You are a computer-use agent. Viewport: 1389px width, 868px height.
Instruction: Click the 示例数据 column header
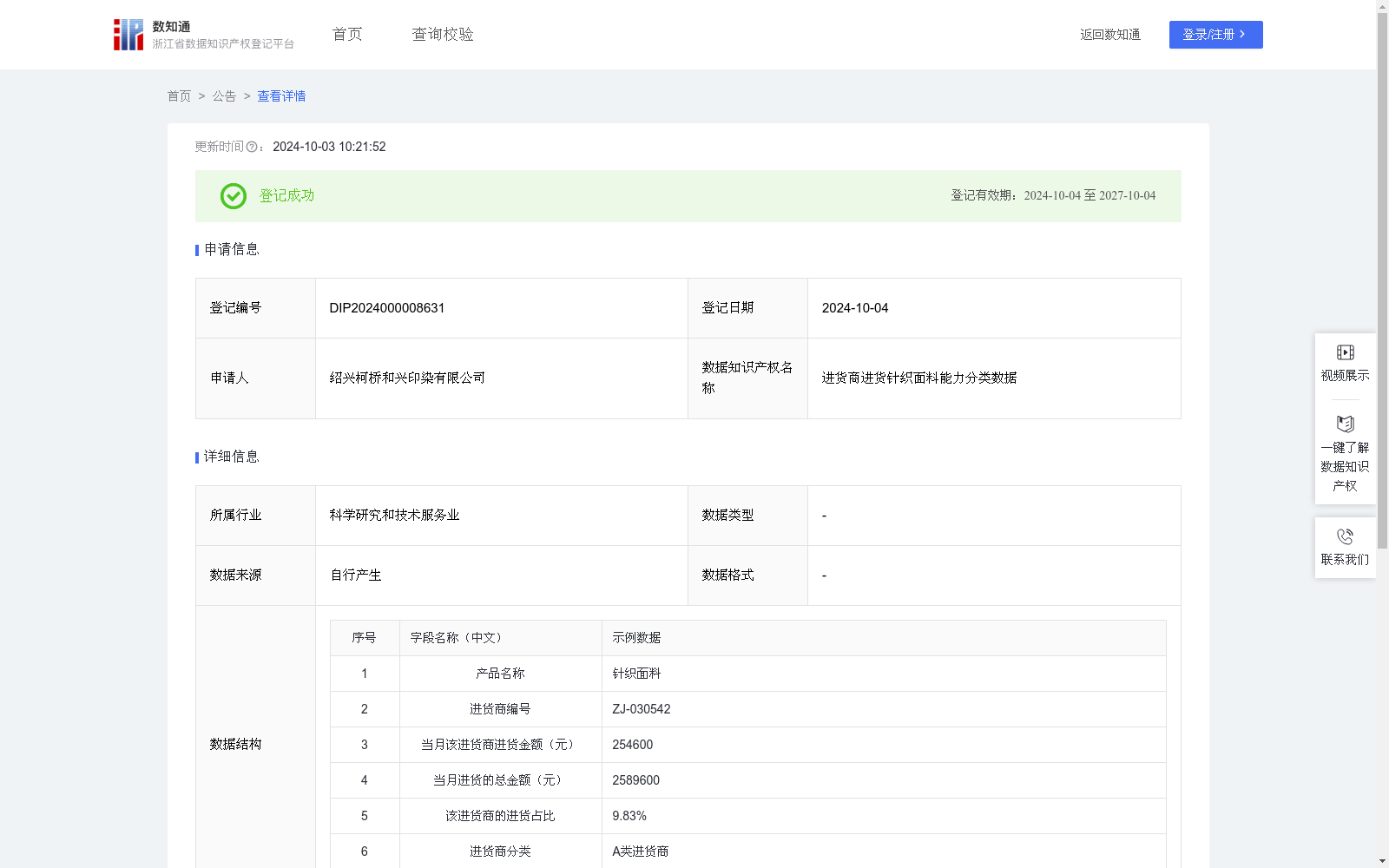[x=884, y=638]
